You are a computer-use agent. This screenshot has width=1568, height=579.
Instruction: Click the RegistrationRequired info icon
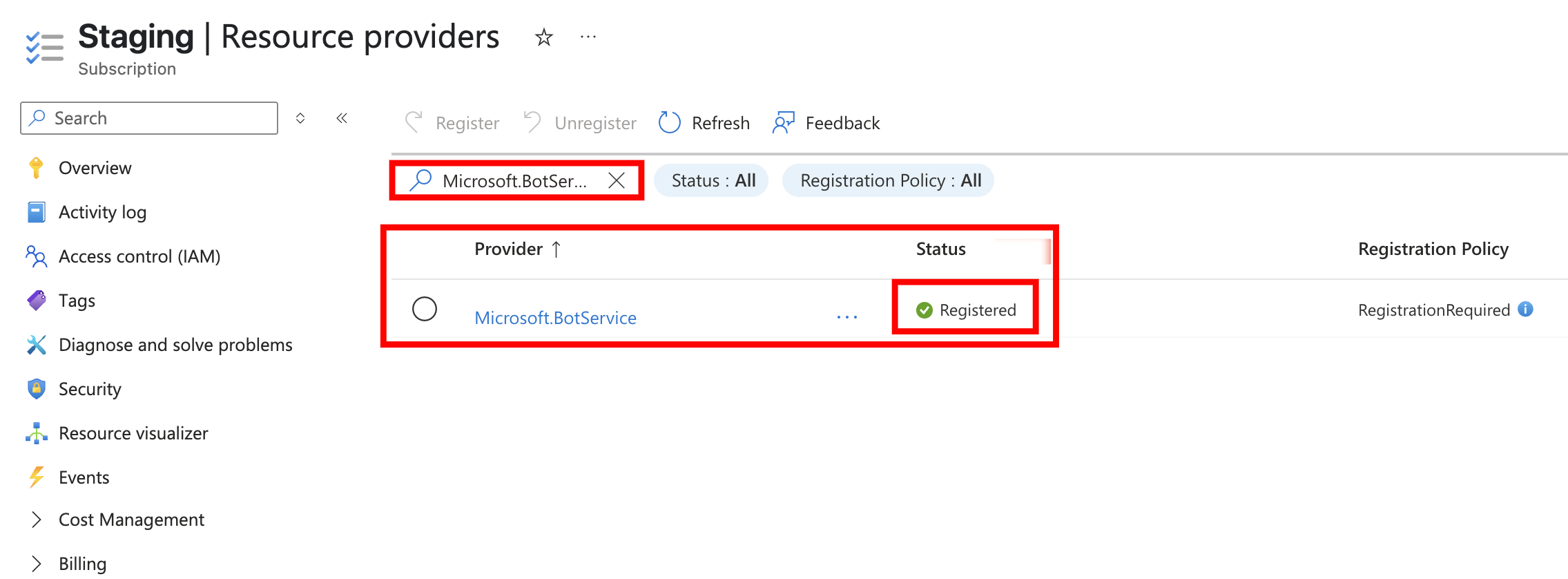(x=1525, y=309)
